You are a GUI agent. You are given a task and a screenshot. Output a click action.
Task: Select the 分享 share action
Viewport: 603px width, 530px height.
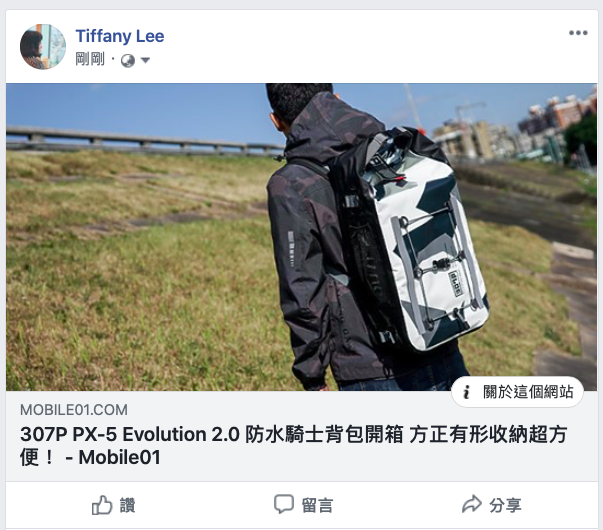pyautogui.click(x=491, y=505)
